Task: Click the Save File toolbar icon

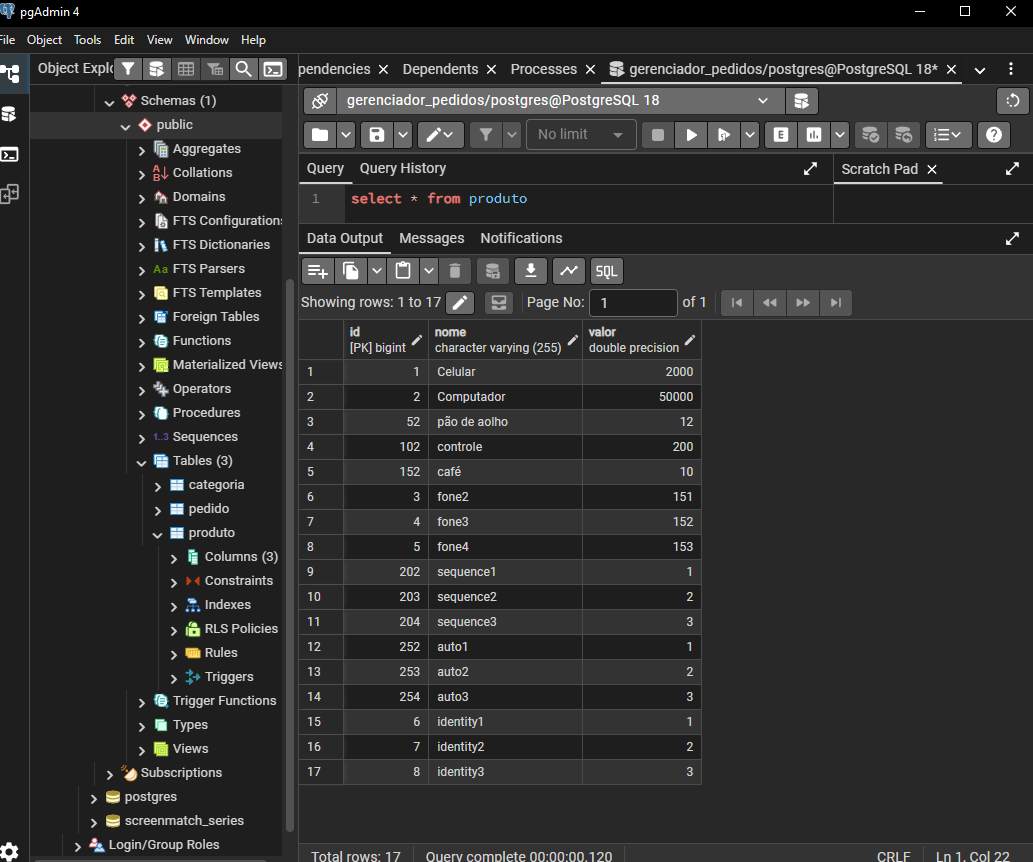Action: (x=377, y=135)
